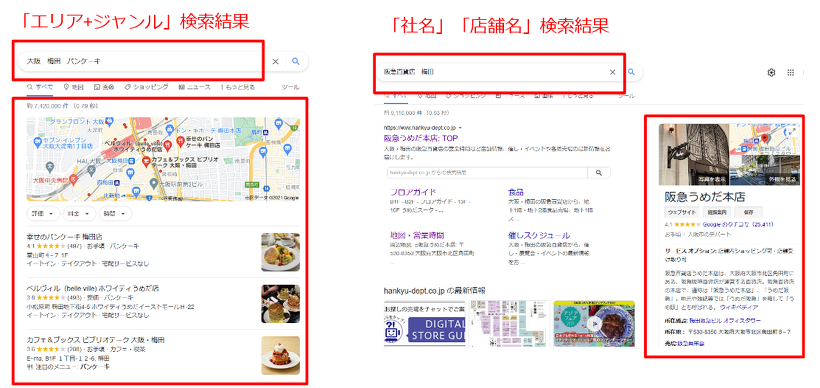Select ショッピング tab in the pancake search
820x388 pixels.
146,87
